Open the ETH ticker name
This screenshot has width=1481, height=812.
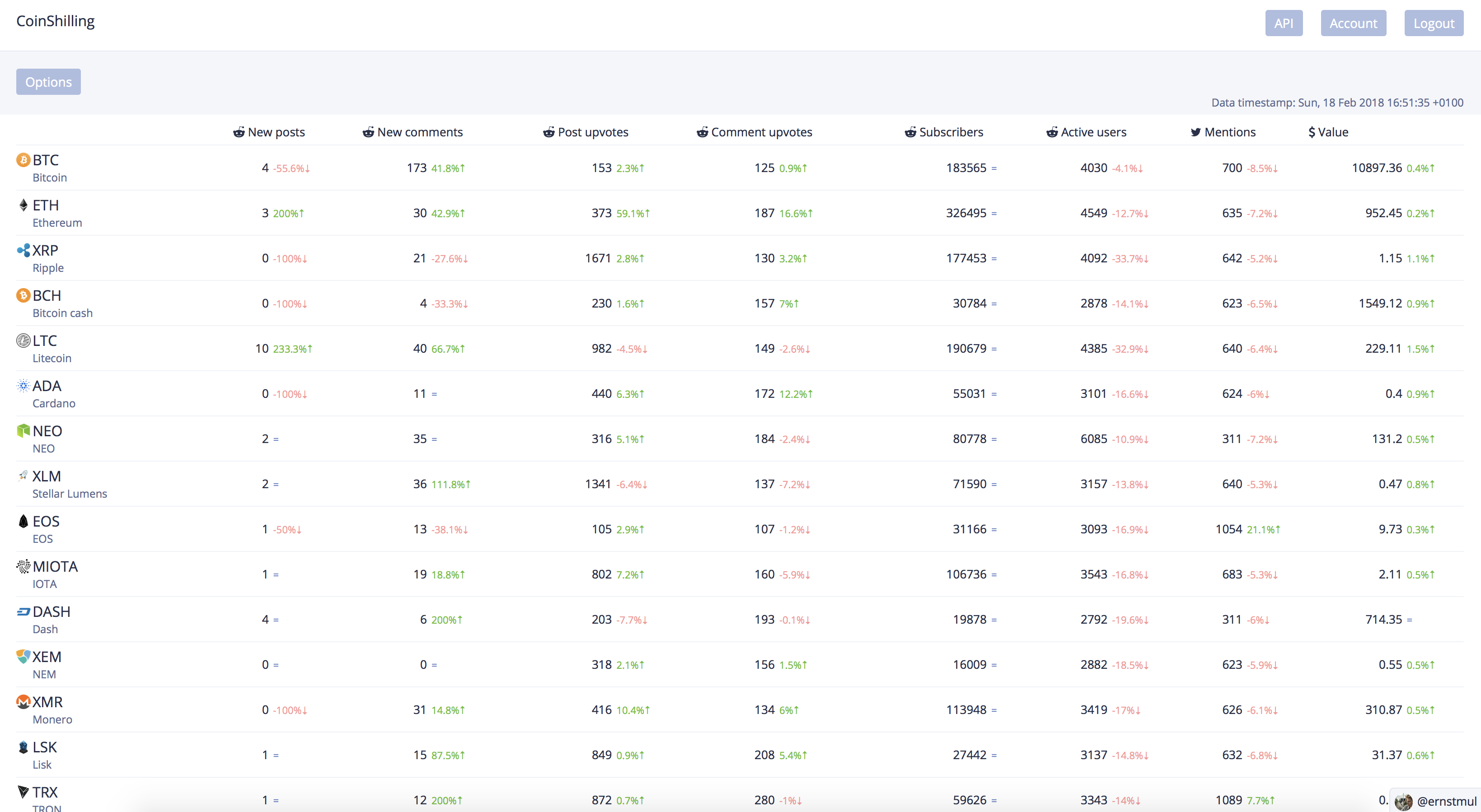click(x=46, y=205)
